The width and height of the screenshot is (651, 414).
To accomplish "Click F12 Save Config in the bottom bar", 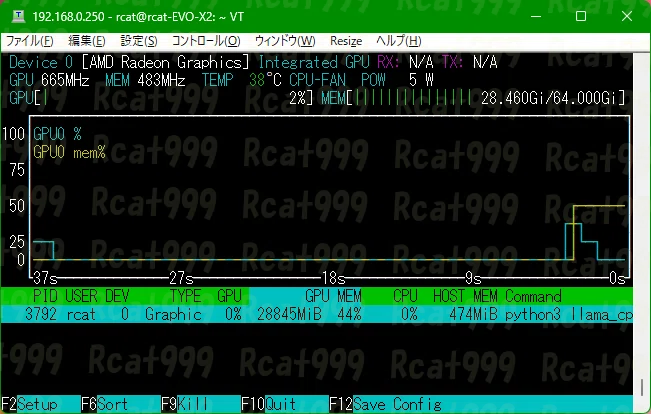I will click(386, 404).
